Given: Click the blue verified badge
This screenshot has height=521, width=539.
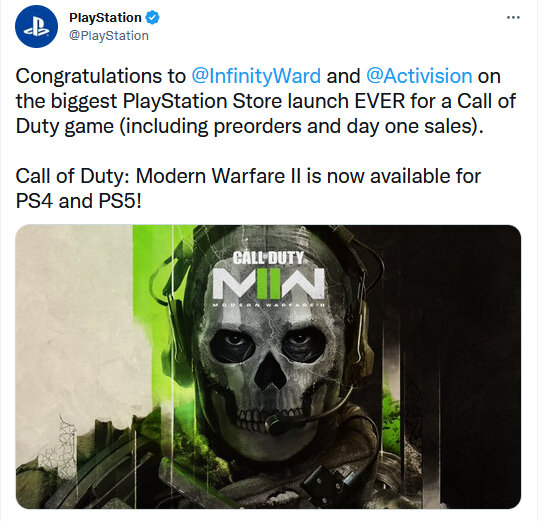Looking at the screenshot, I should pyautogui.click(x=152, y=18).
